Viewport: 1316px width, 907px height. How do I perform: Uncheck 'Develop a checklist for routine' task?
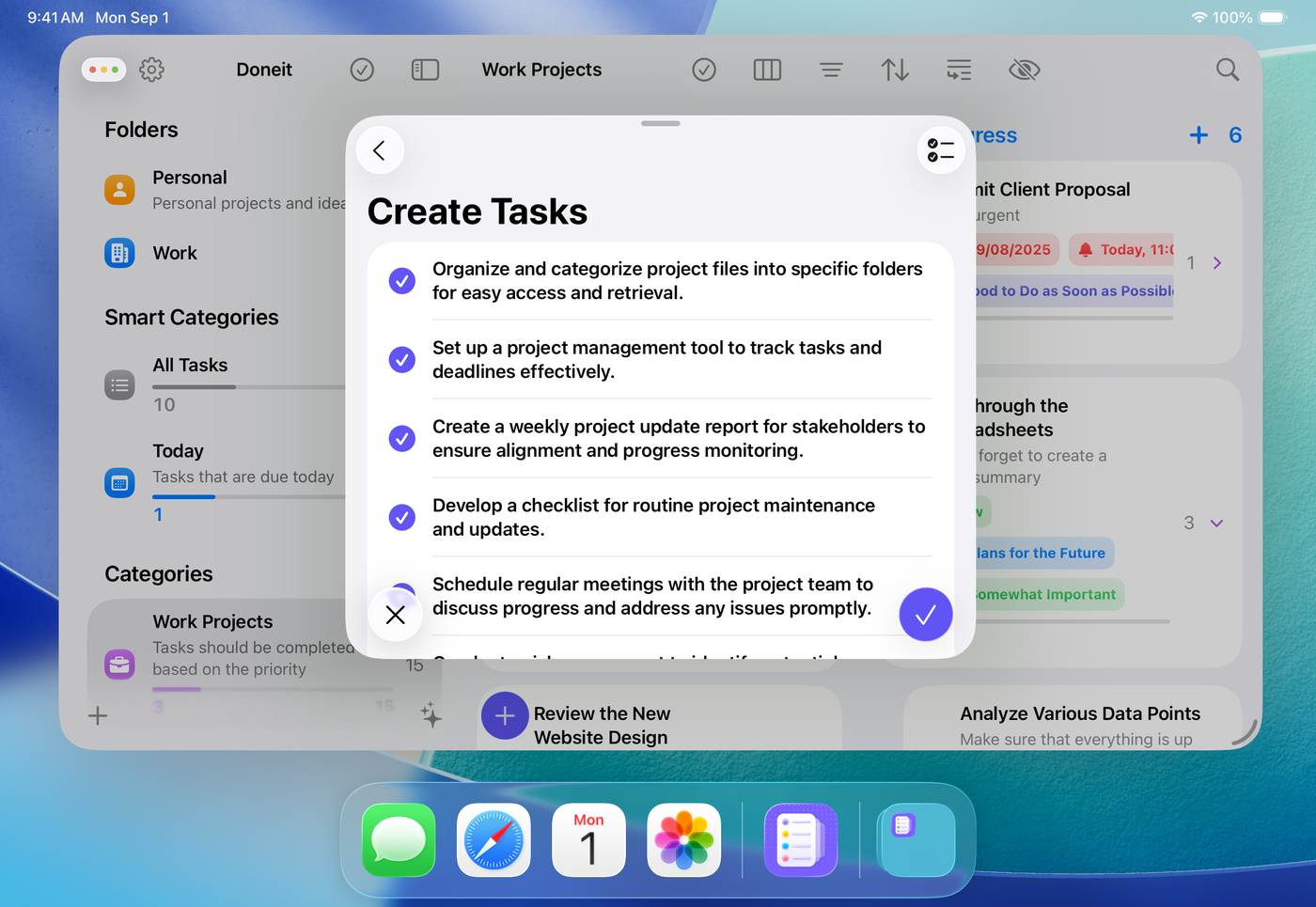[x=402, y=518]
